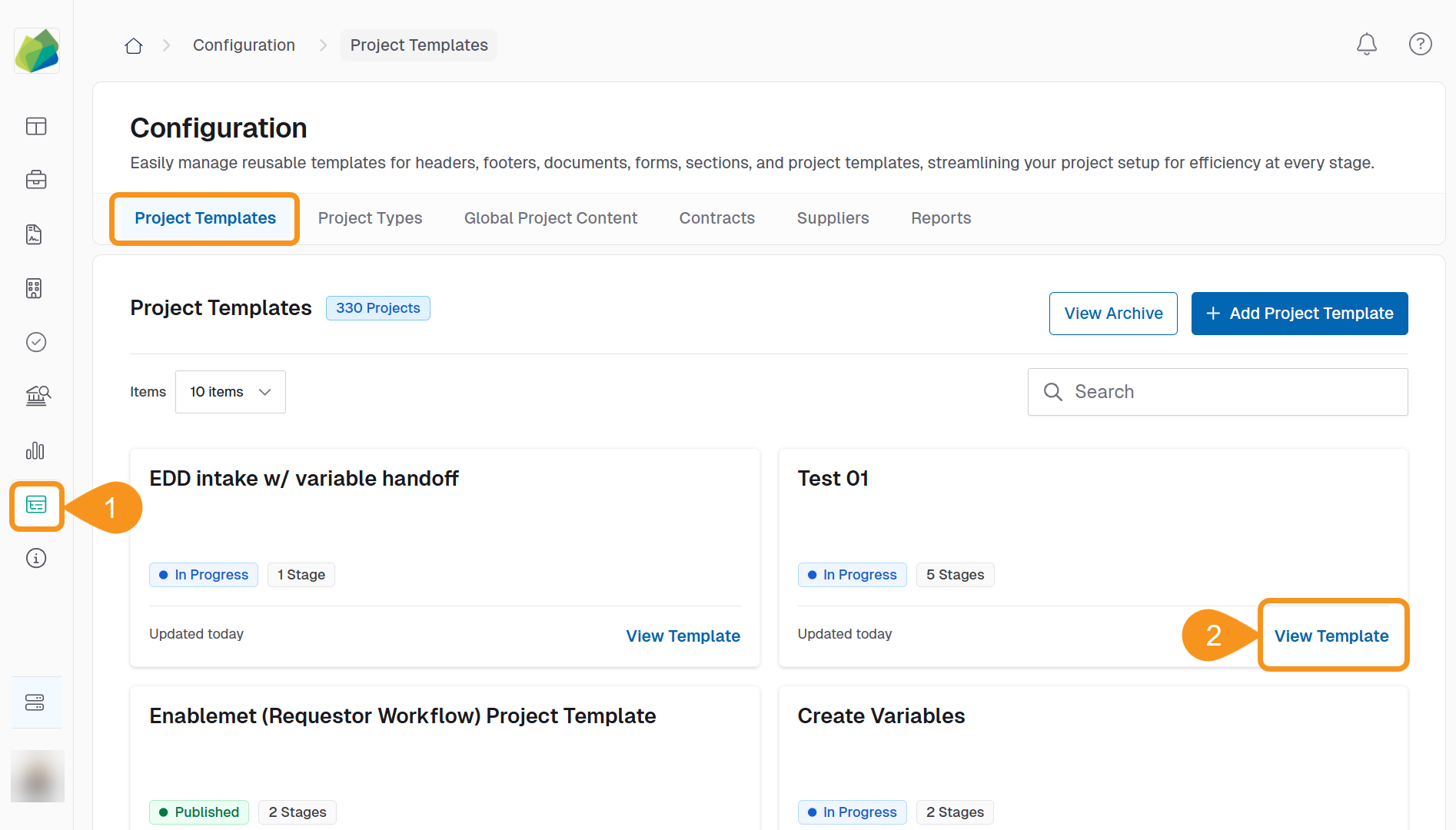This screenshot has height=830, width=1456.
Task: Click the checkmark circle sidebar icon
Action: point(36,342)
